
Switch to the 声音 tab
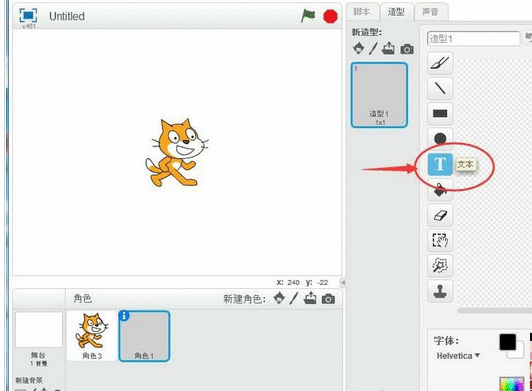tap(430, 12)
